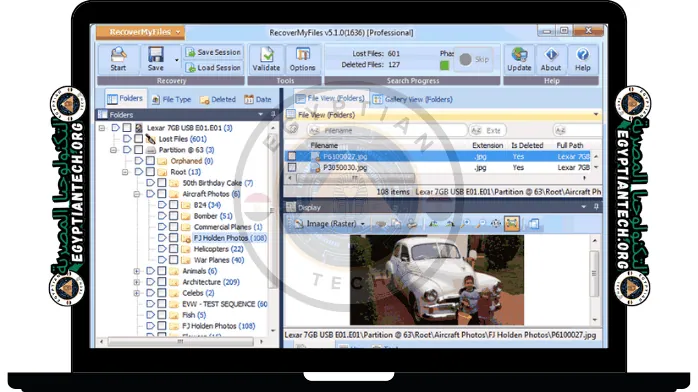Switch to the Deleted tab
Viewport: 698px width, 392px height.
(x=218, y=99)
